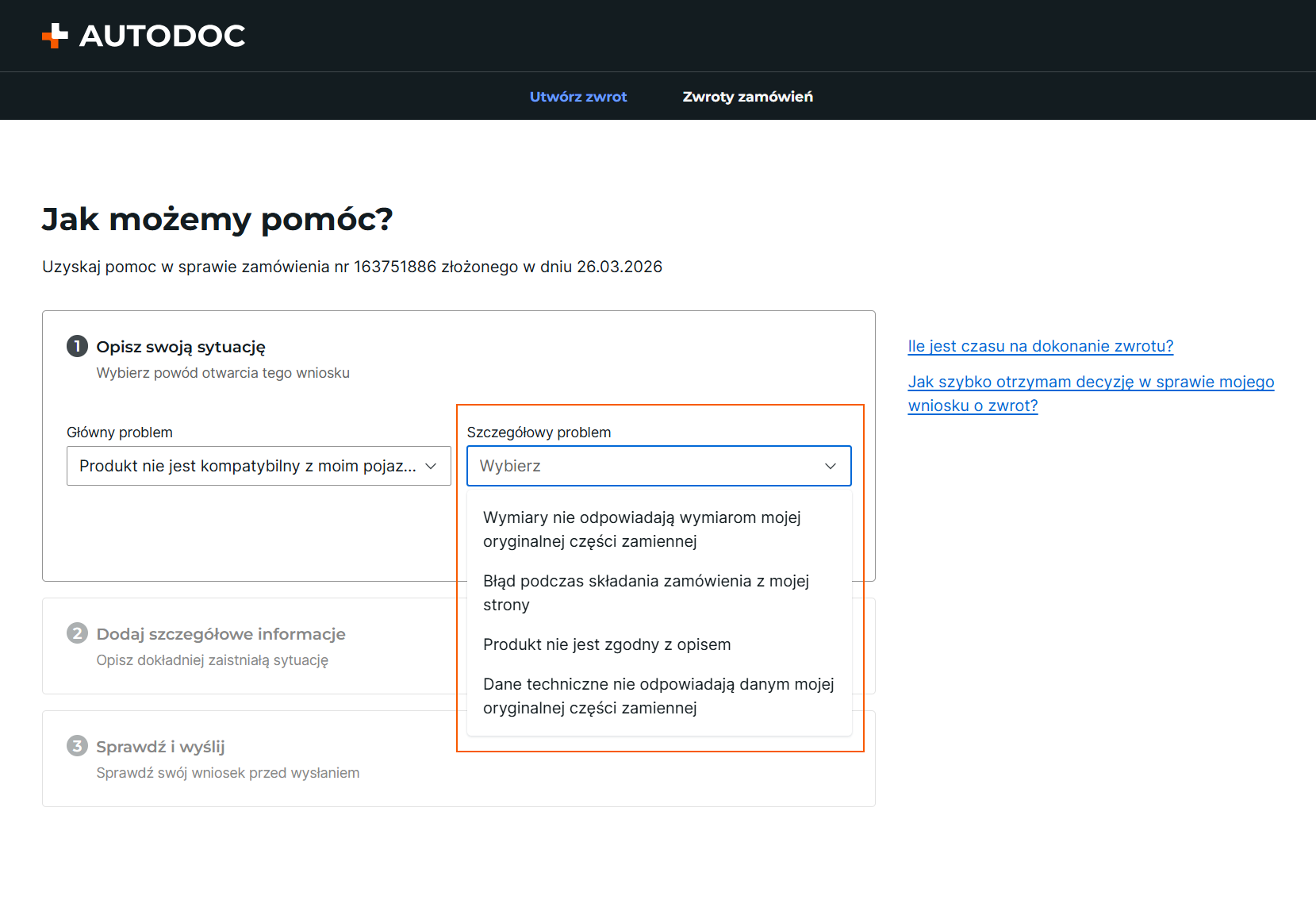Screen dimensions: 1316x919
Task: Switch to Zwroty zamówień tab
Action: coord(747,97)
